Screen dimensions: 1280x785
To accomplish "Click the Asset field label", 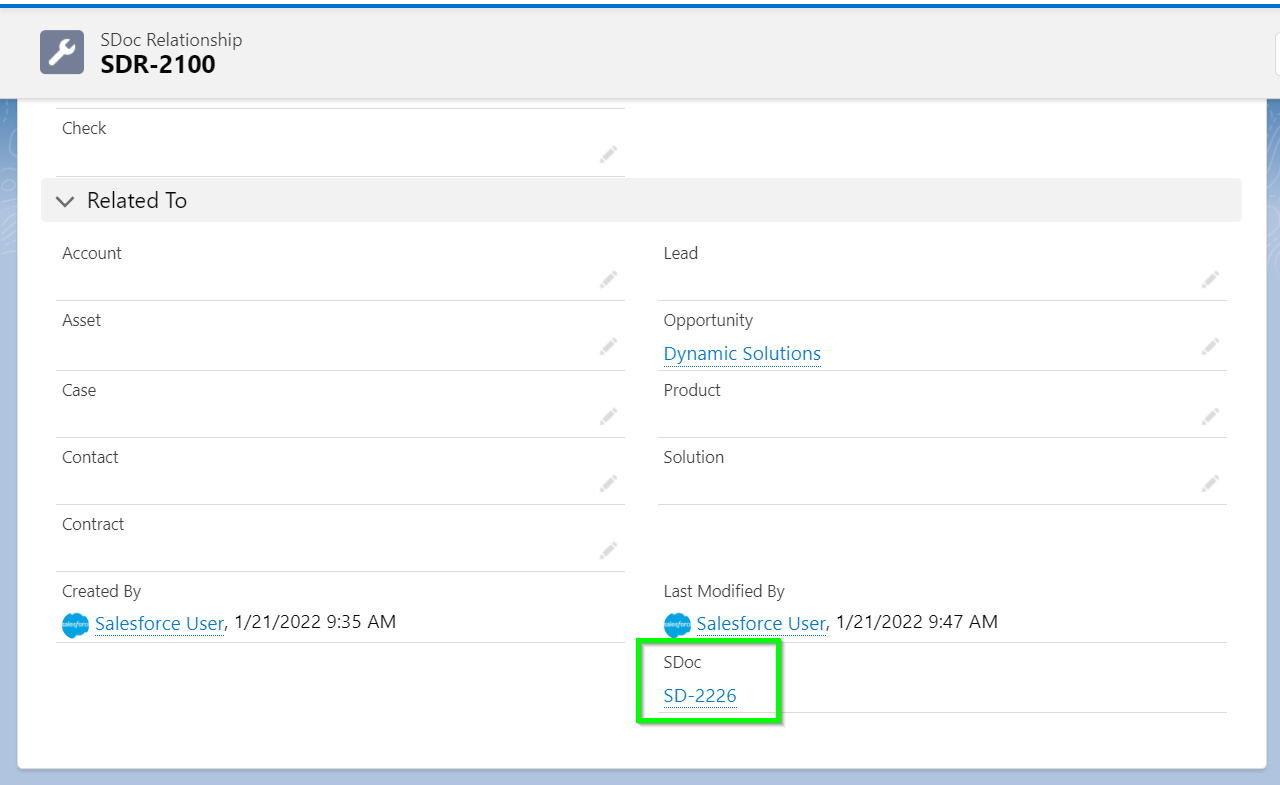I will click(82, 320).
